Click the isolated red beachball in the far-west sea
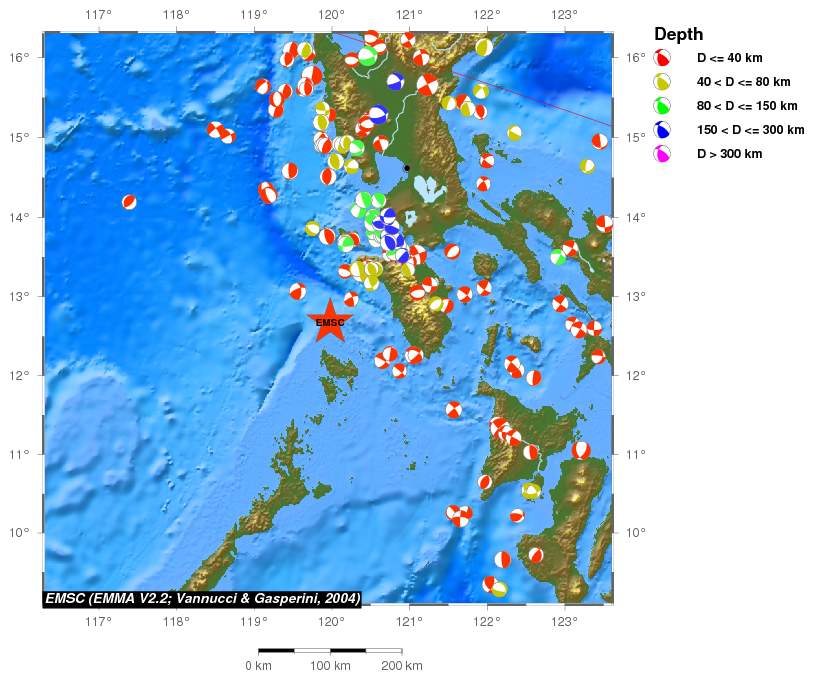 point(129,202)
